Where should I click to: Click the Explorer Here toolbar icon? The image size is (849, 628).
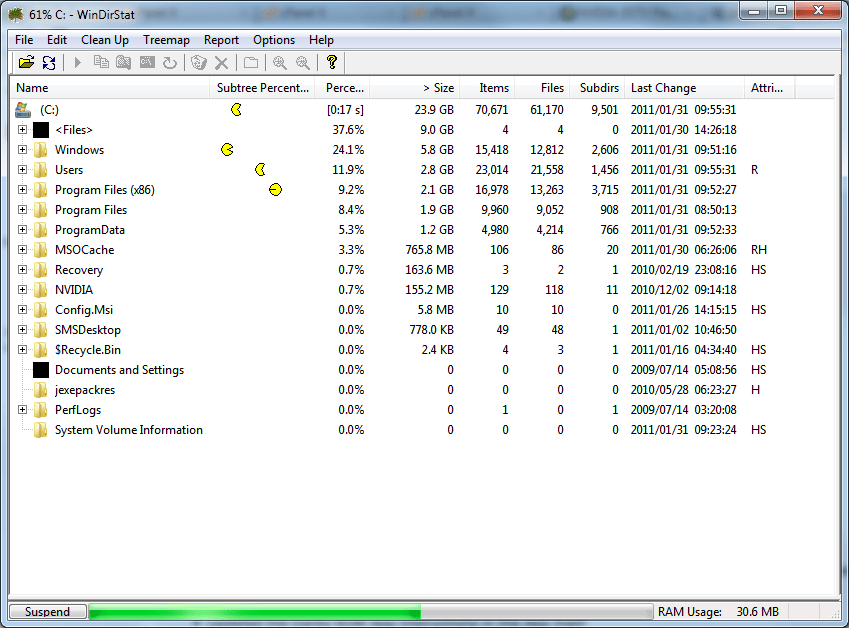click(123, 63)
